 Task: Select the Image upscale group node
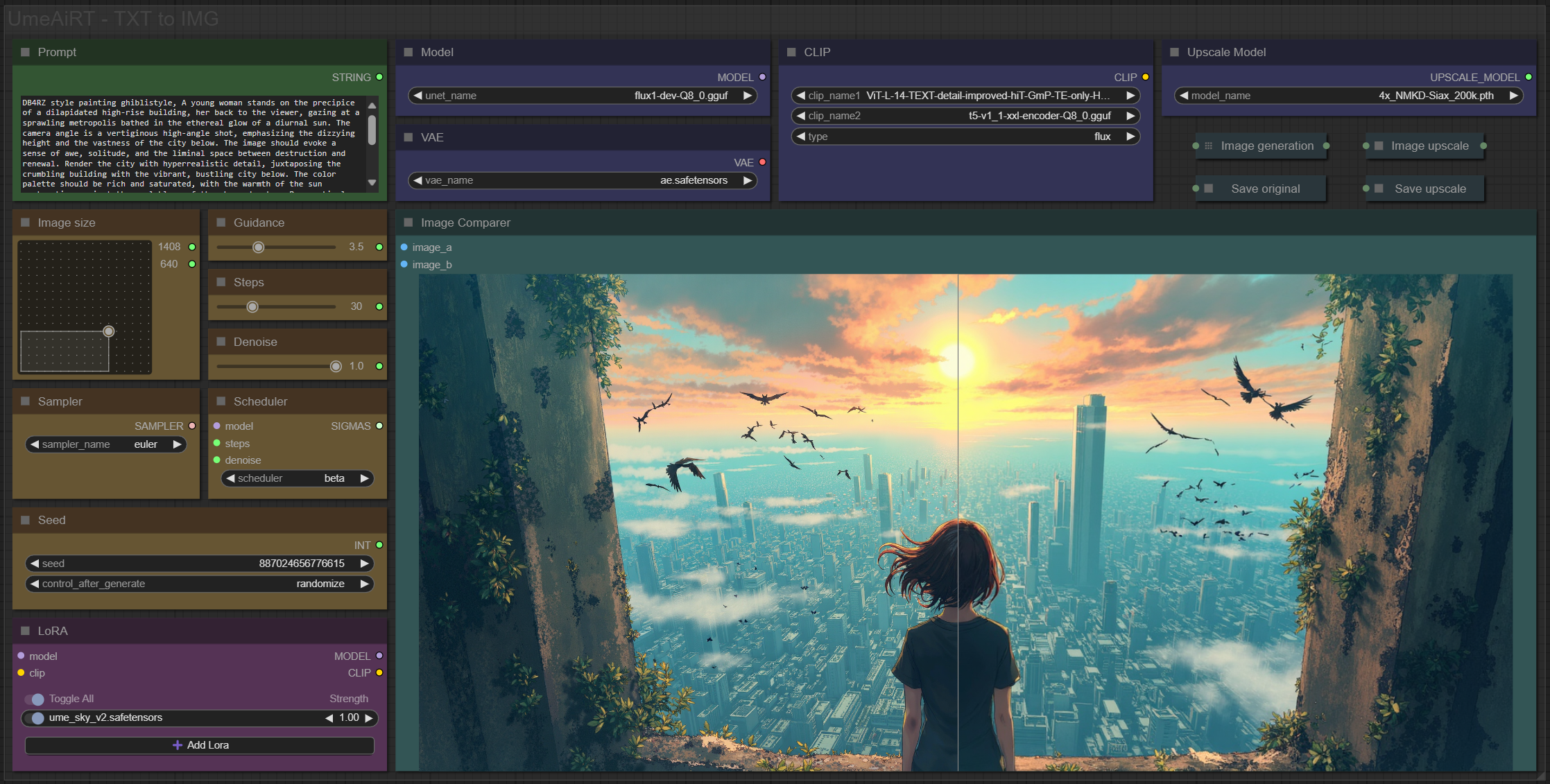click(1429, 146)
